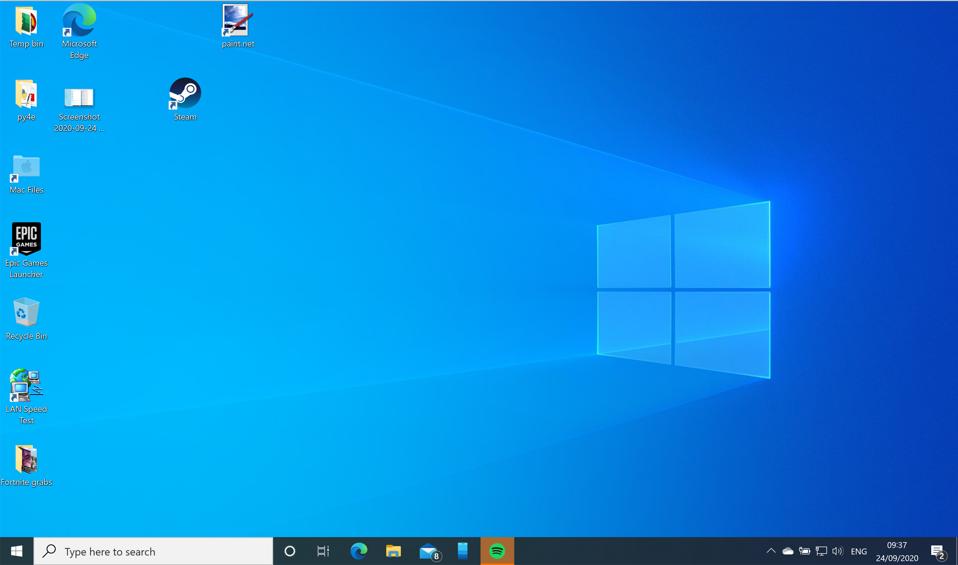Select the LAN Speed Test shortcut
This screenshot has height=565, width=958.
click(26, 386)
